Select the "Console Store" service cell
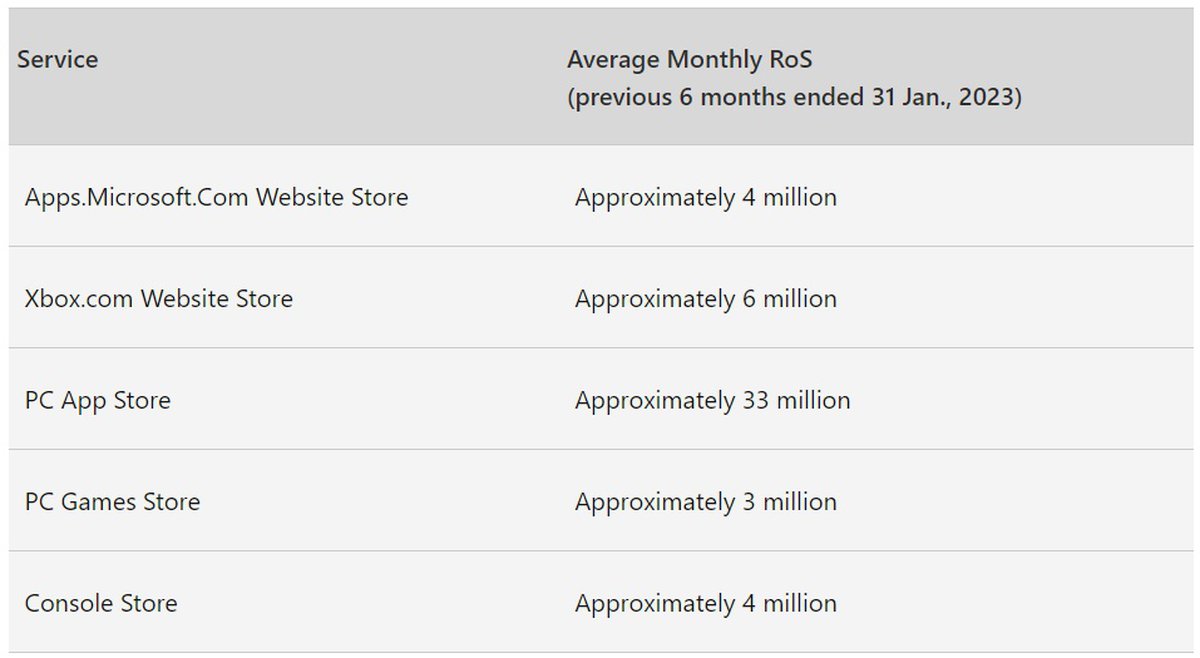Image resolution: width=1200 pixels, height=658 pixels. [100, 604]
